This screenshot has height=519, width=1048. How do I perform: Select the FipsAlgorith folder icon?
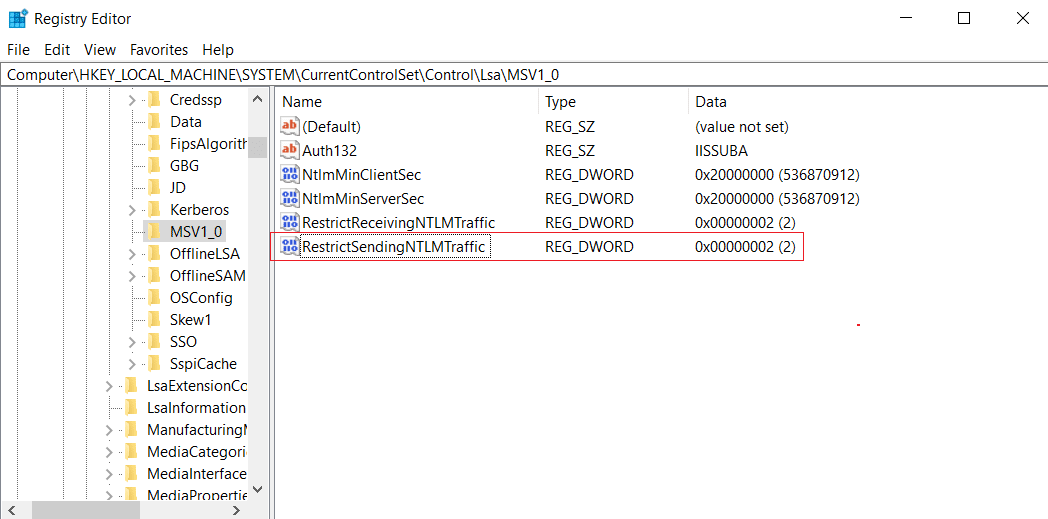pos(154,144)
